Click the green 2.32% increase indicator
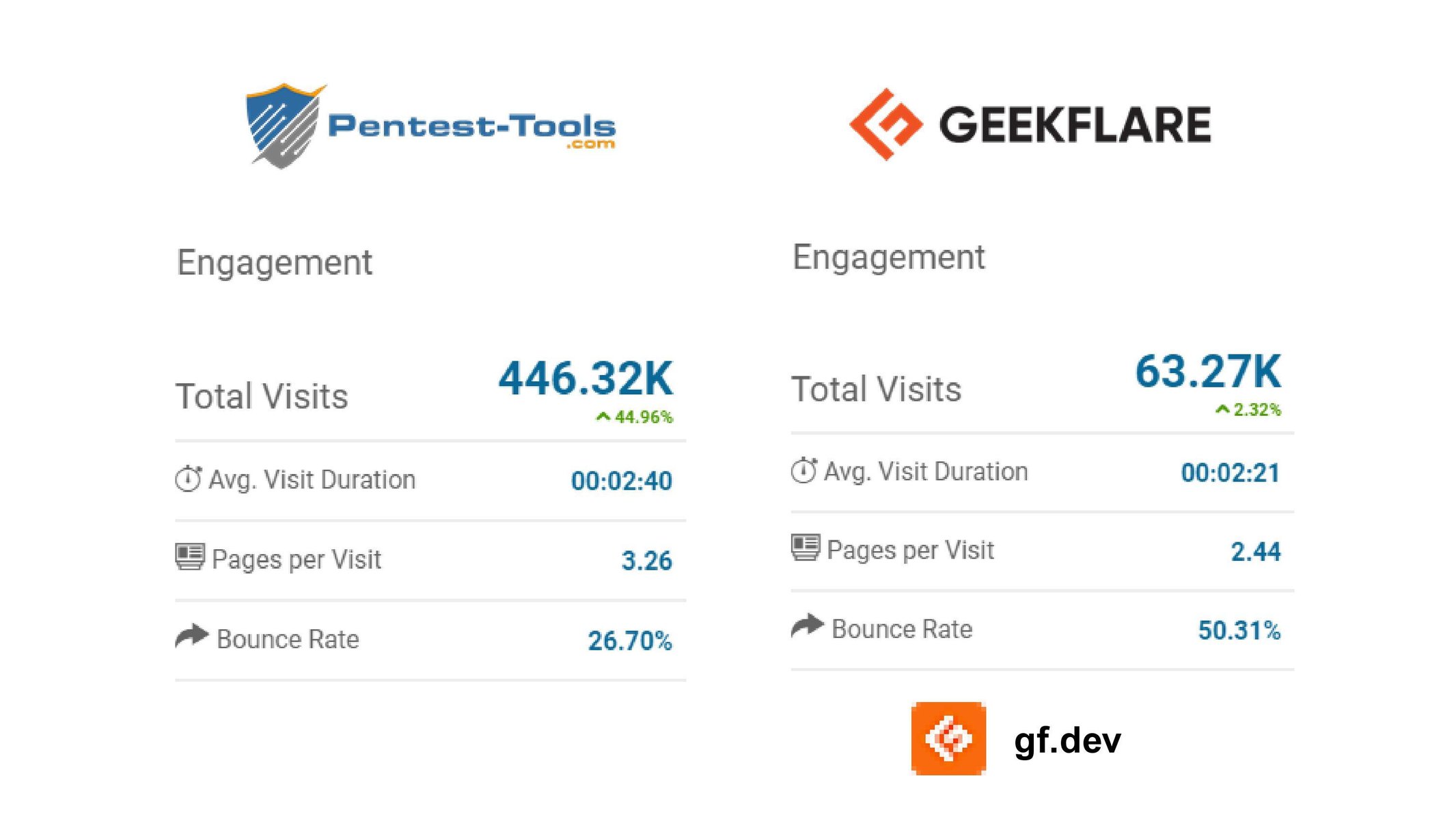1456x819 pixels. [1248, 410]
